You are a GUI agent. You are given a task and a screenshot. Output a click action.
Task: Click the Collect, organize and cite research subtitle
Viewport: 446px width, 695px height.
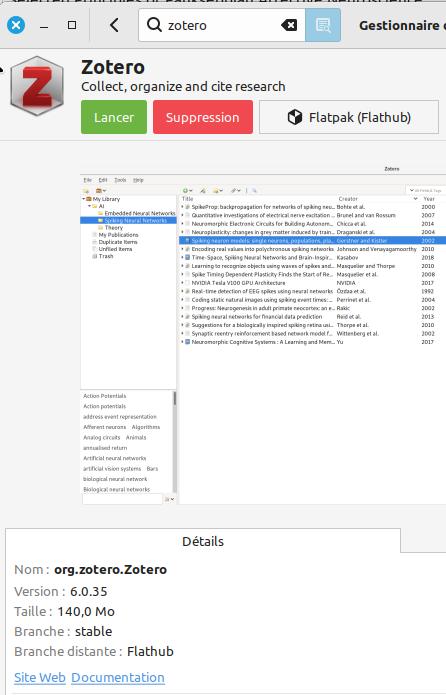pyautogui.click(x=183, y=86)
